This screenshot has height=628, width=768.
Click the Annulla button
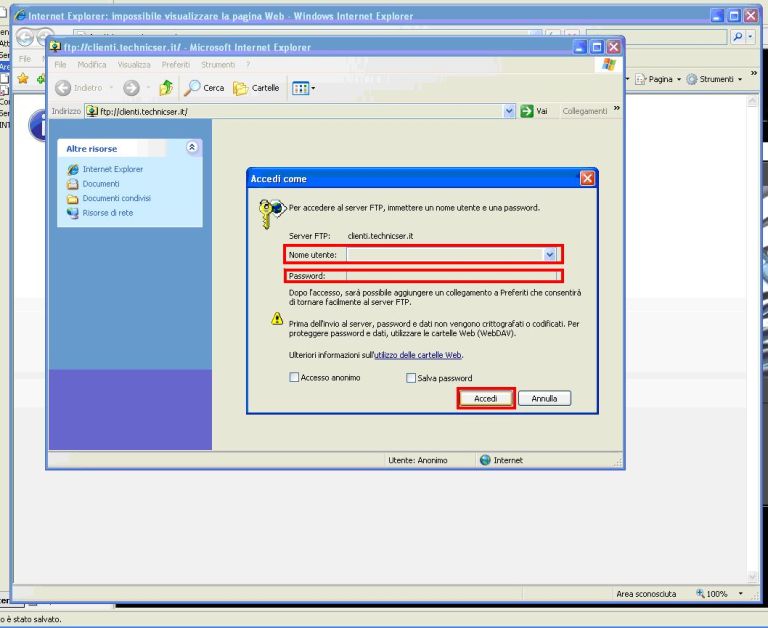[x=544, y=398]
